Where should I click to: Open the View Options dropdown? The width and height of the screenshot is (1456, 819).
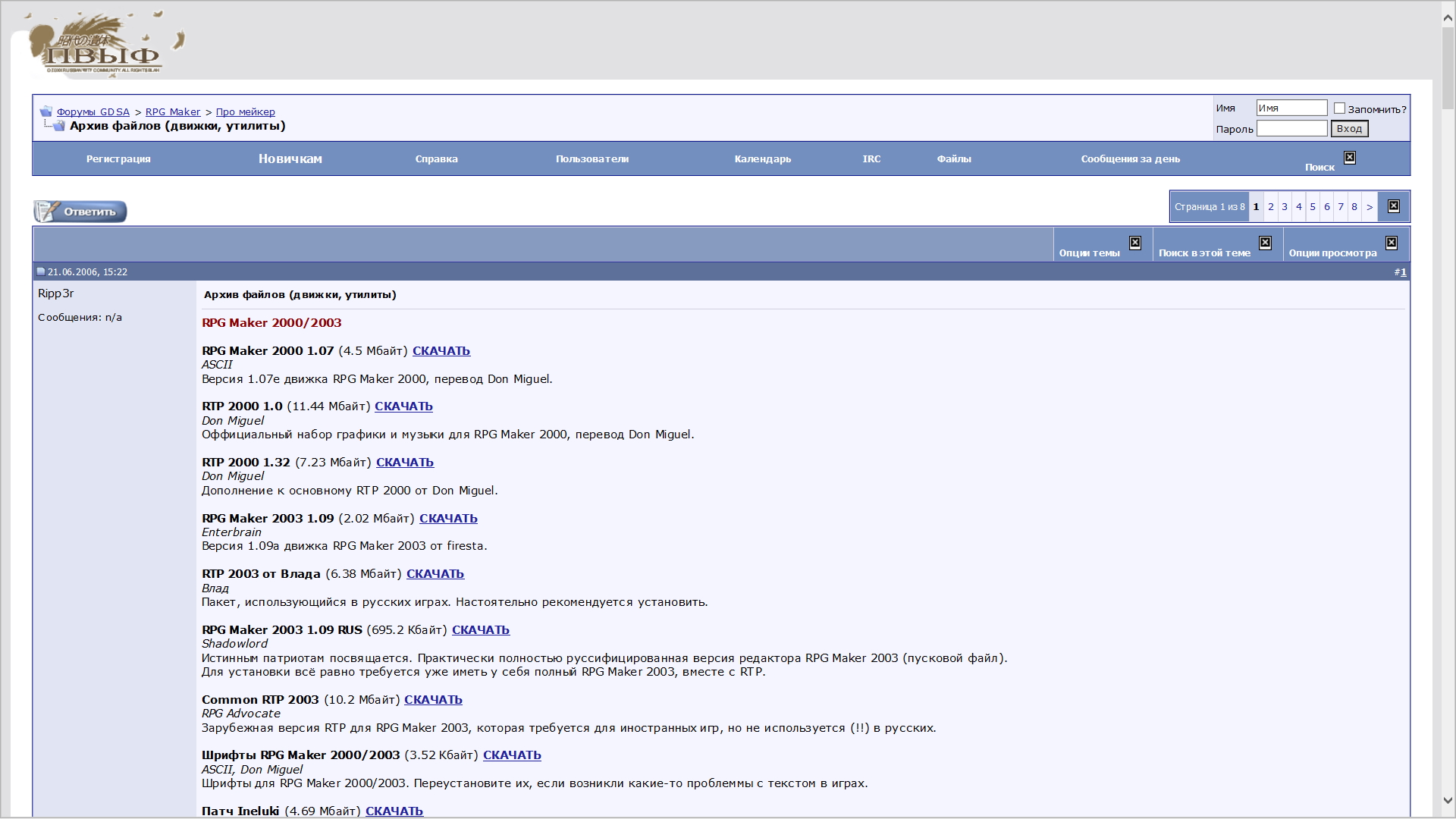click(1332, 253)
